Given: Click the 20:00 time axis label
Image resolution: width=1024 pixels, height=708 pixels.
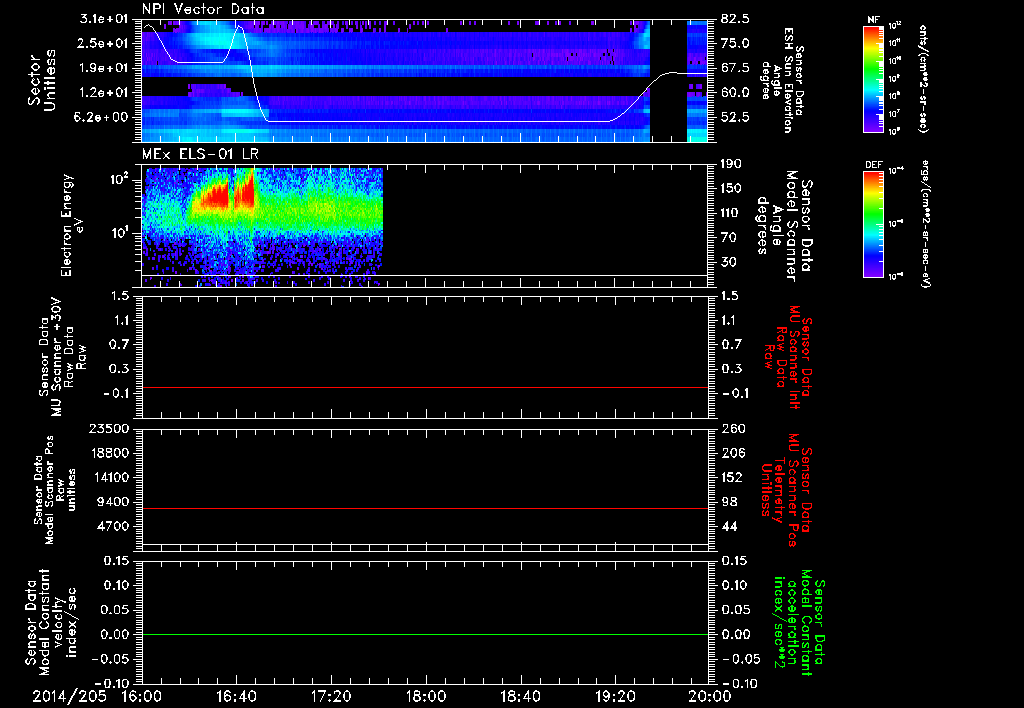Looking at the screenshot, I should click(710, 696).
